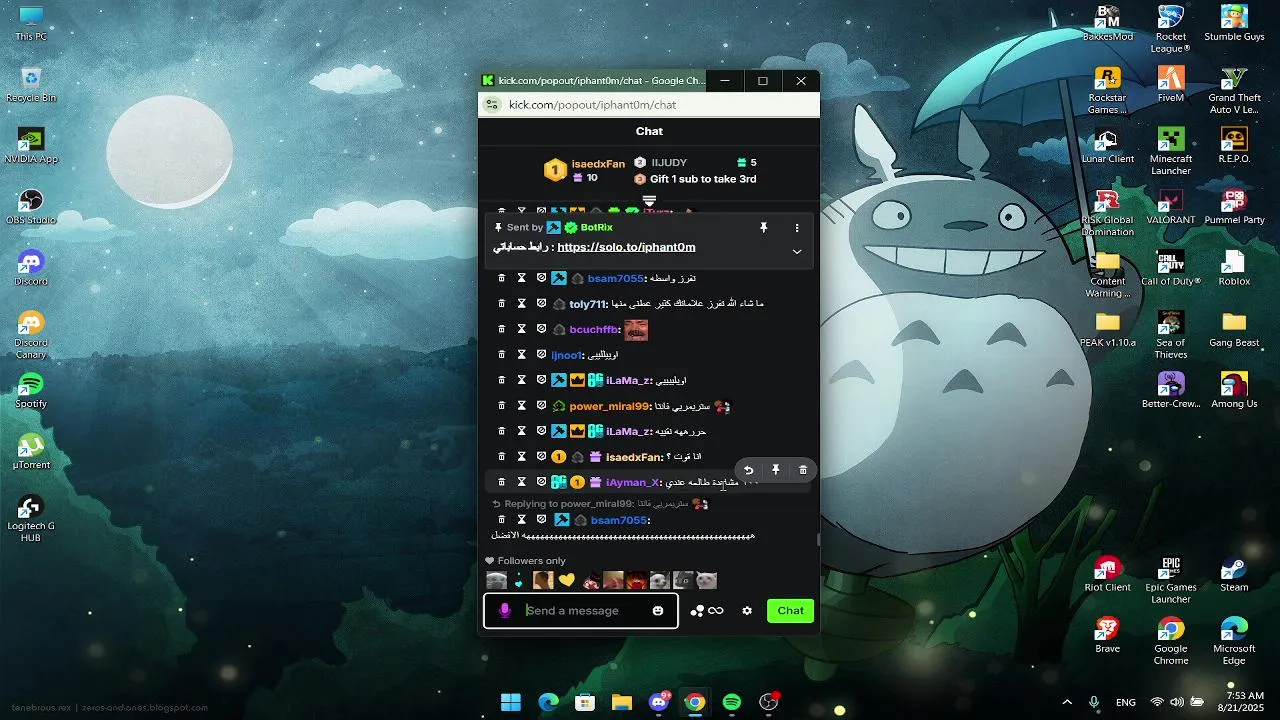Screen dimensions: 1280x720
Task: Collapse the gift leaderboard arrow
Action: click(649, 202)
